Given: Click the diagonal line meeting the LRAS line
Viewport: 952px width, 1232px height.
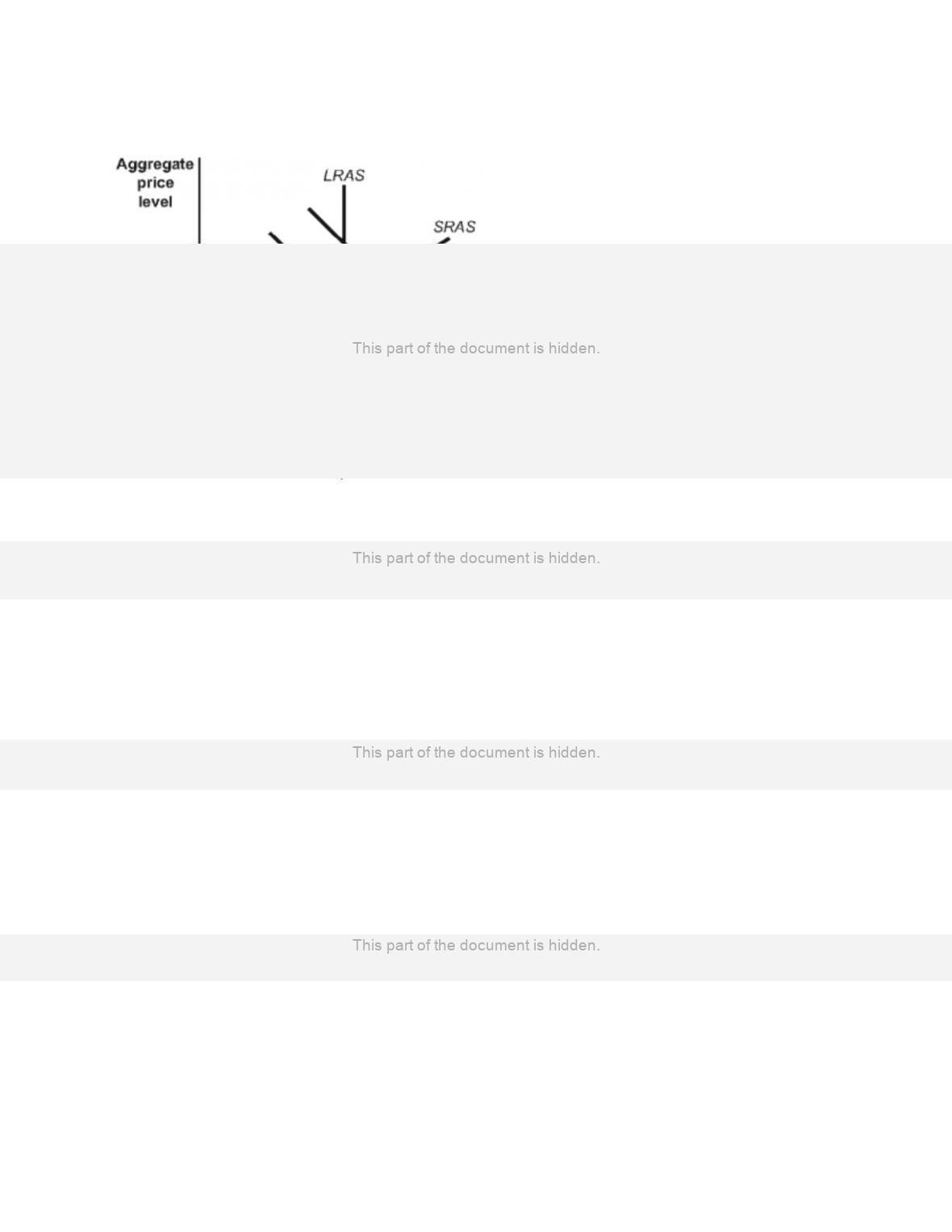Looking at the screenshot, I should tap(325, 224).
